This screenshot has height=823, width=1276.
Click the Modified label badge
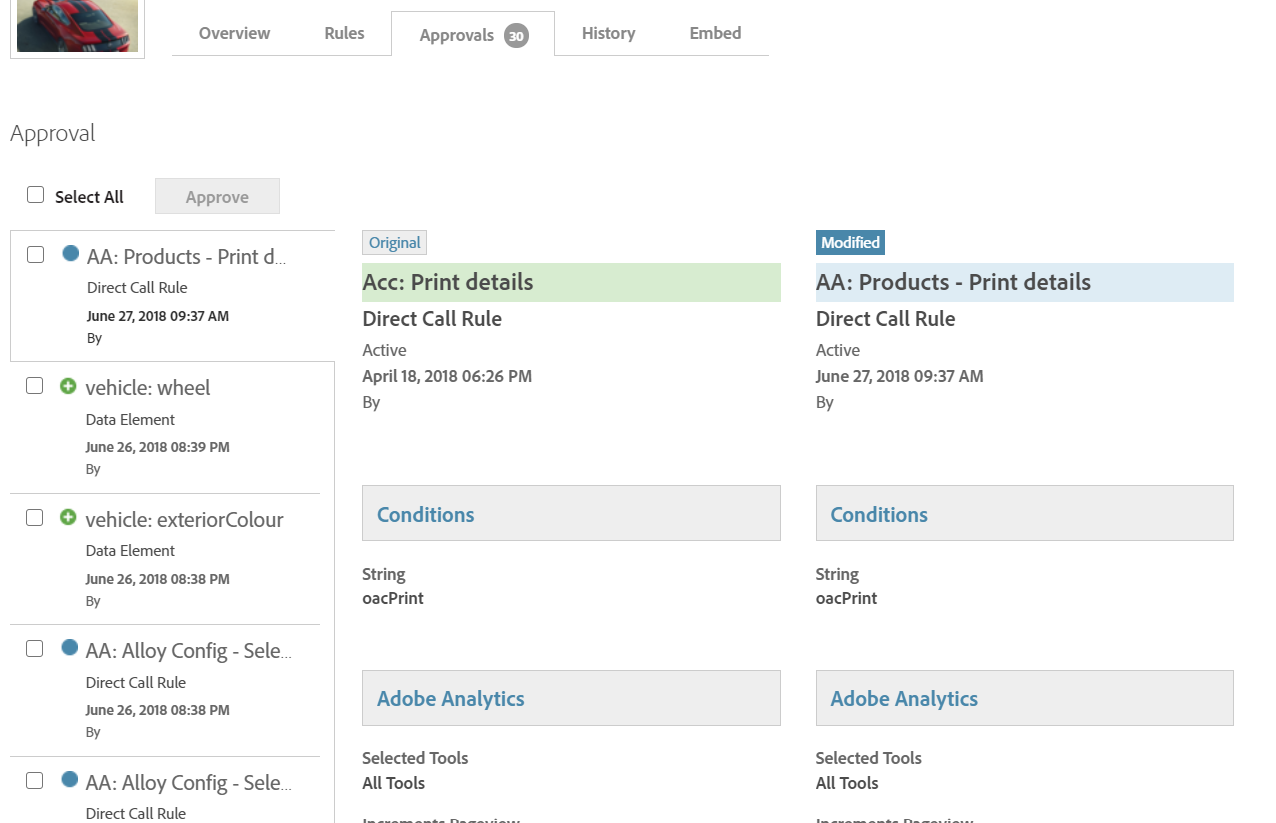click(849, 242)
